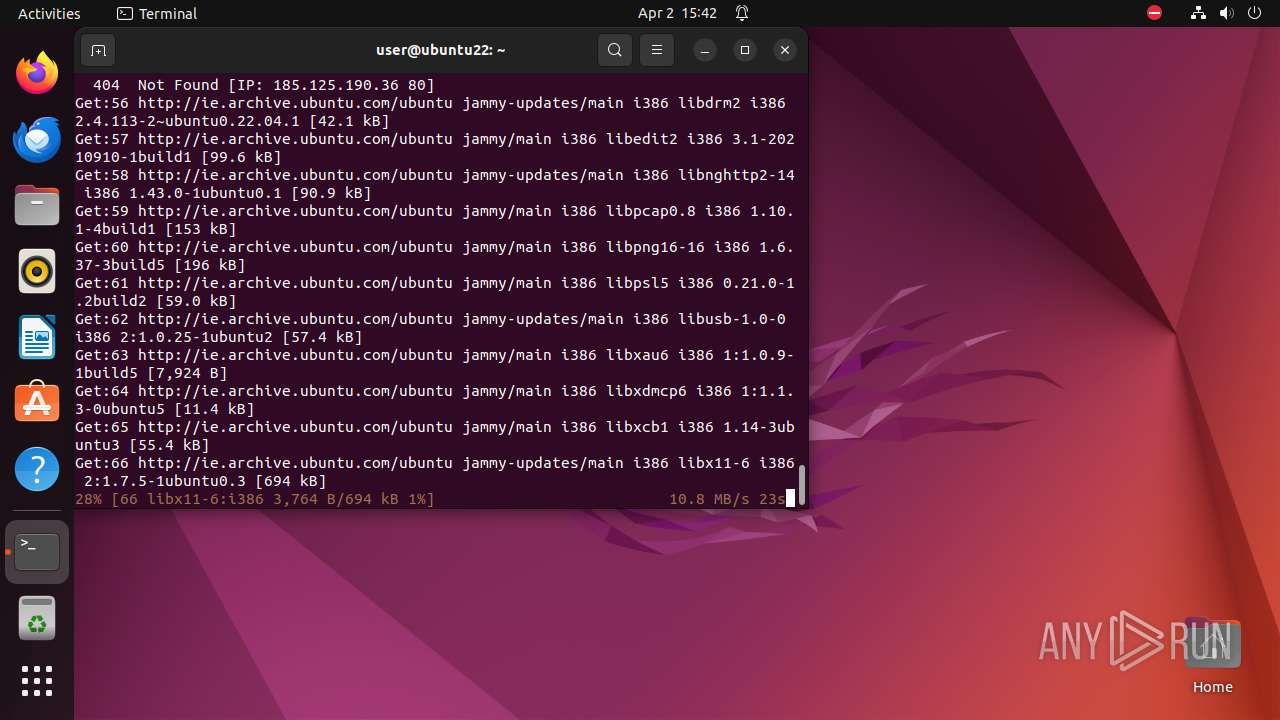The width and height of the screenshot is (1280, 720).
Task: Click the network status icon
Action: point(1198,13)
